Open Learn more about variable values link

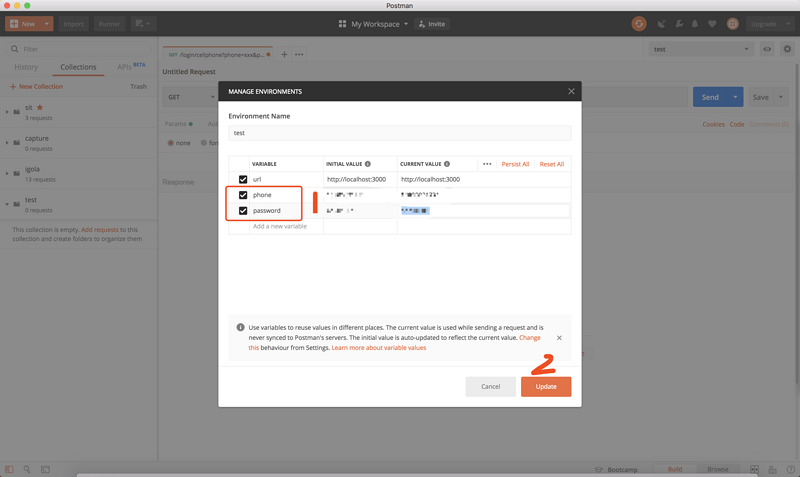(379, 348)
